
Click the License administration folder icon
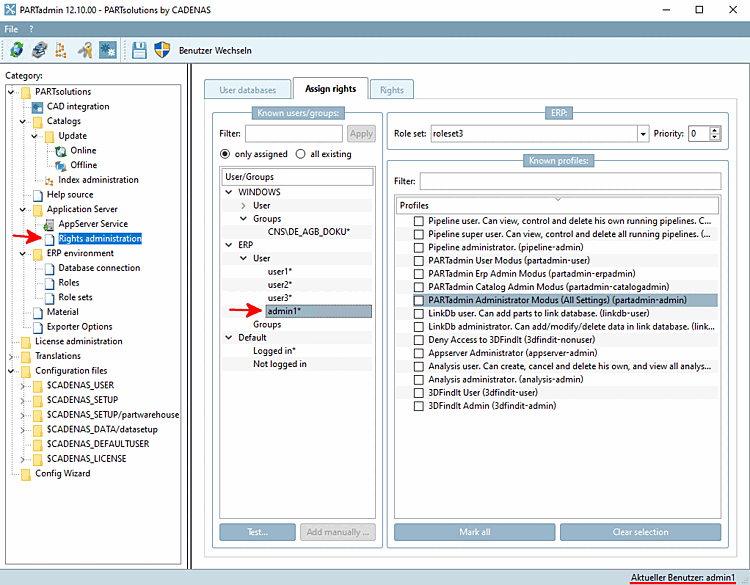coord(26,342)
